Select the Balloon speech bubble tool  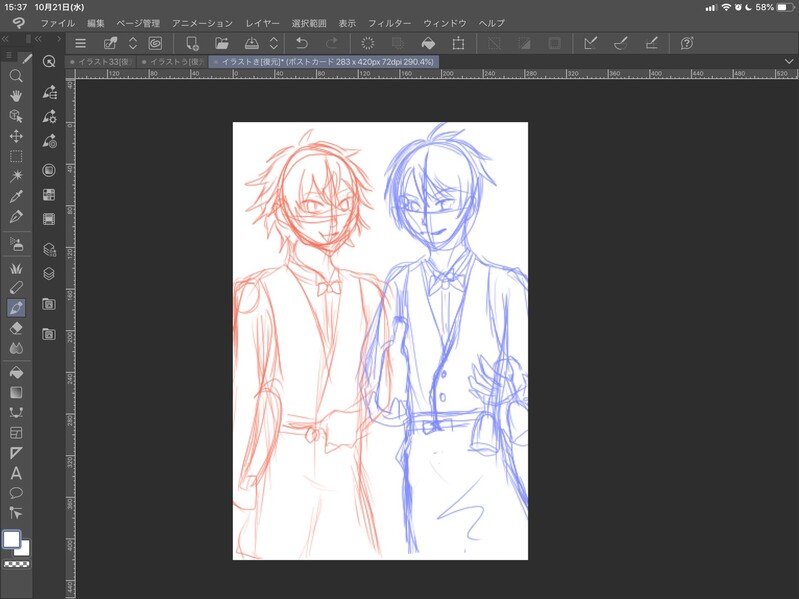(x=16, y=493)
